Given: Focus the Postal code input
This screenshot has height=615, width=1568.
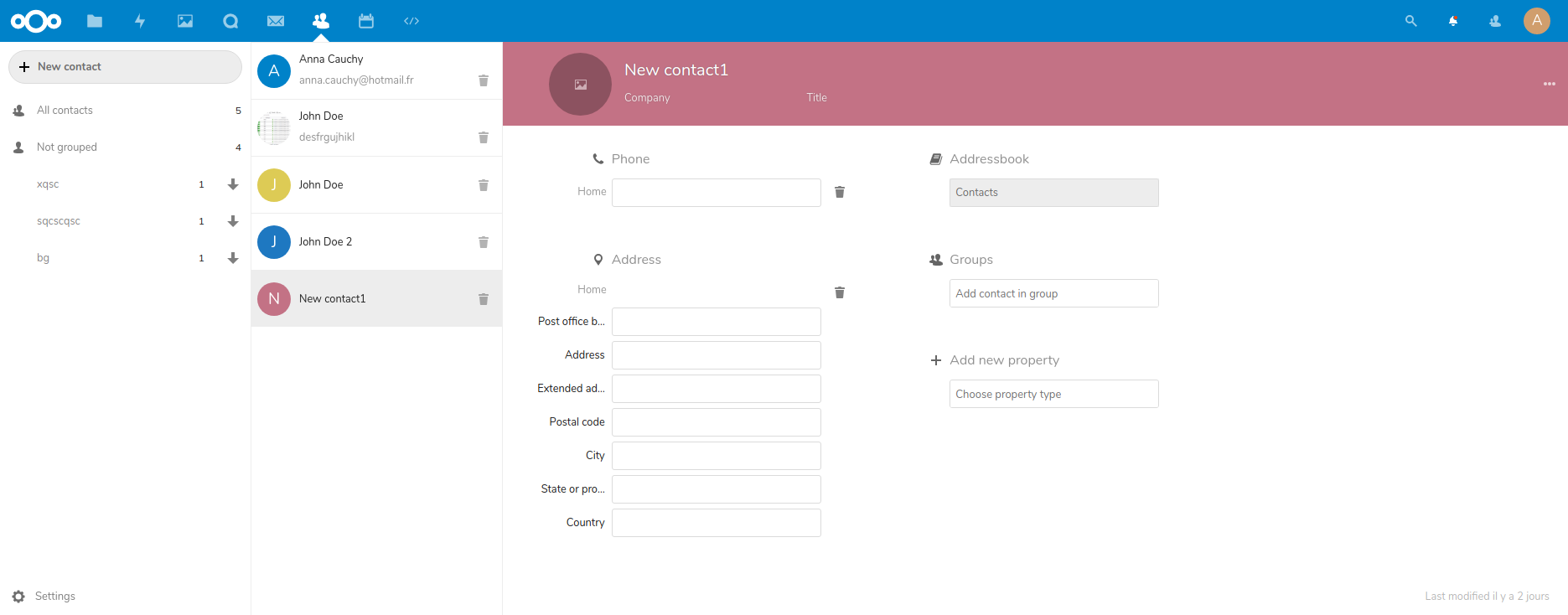Looking at the screenshot, I should [717, 422].
